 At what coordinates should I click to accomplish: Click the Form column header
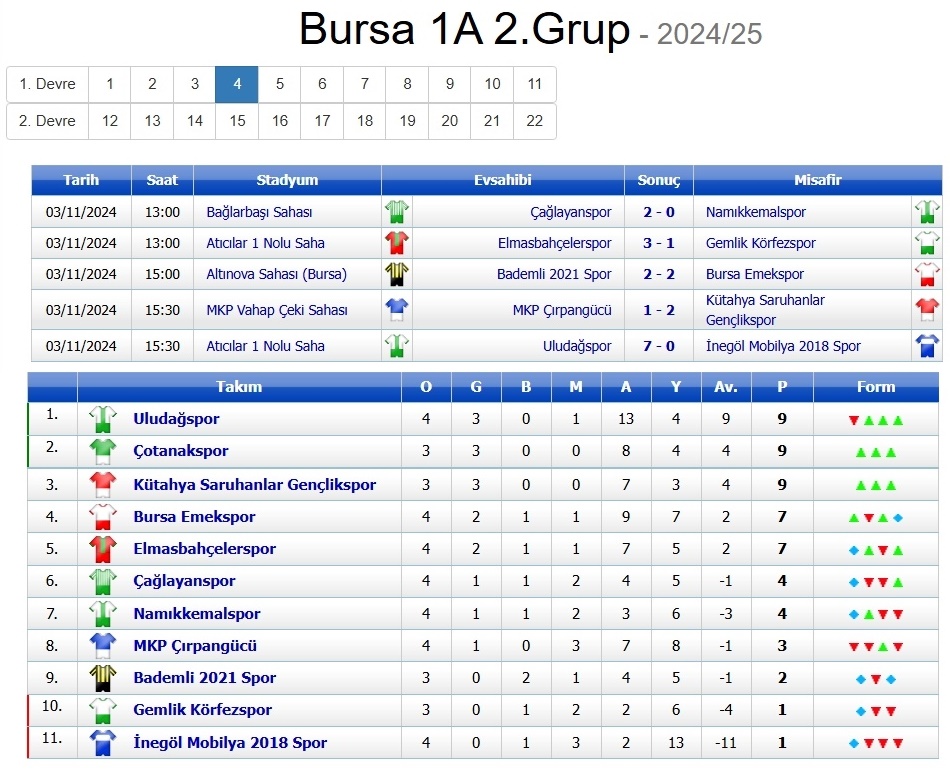876,387
